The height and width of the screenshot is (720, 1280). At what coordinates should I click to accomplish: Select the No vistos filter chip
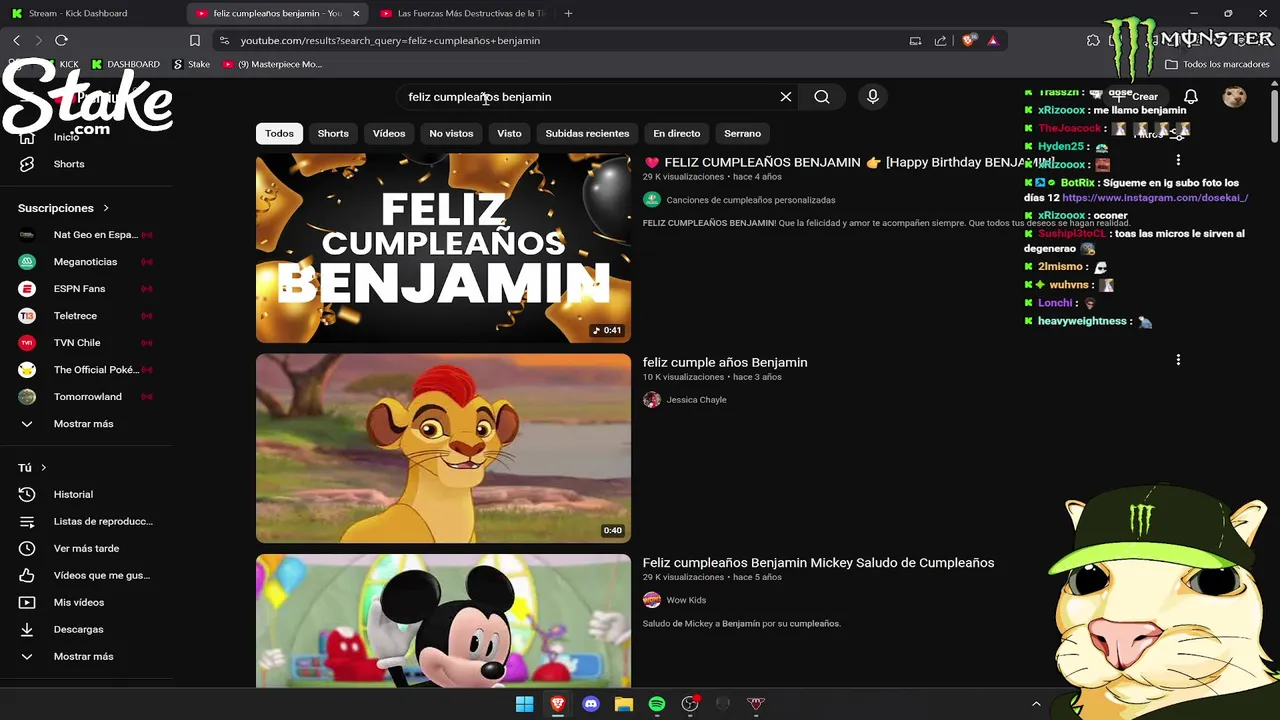[451, 133]
